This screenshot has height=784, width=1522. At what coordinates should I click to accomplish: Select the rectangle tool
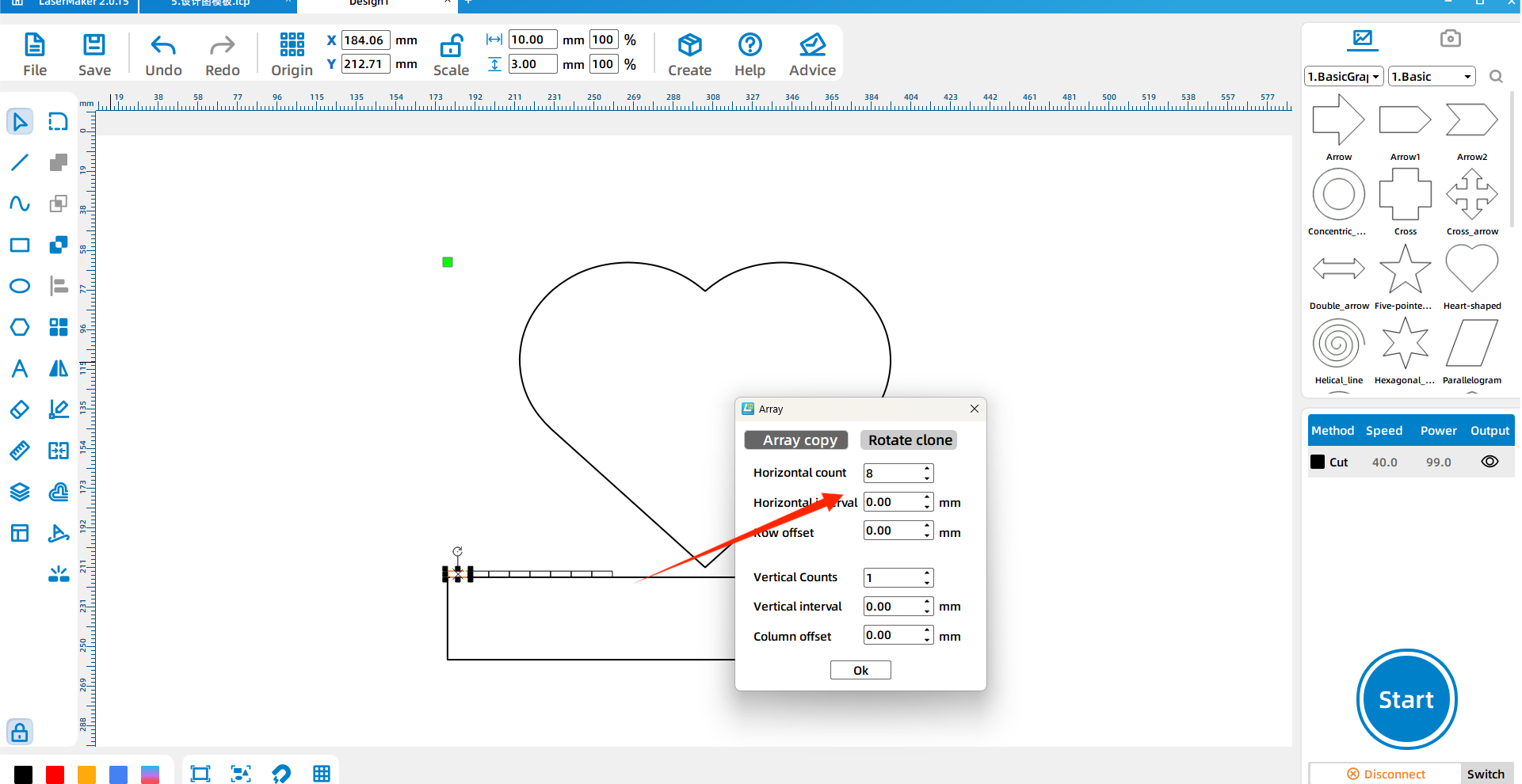pos(20,245)
